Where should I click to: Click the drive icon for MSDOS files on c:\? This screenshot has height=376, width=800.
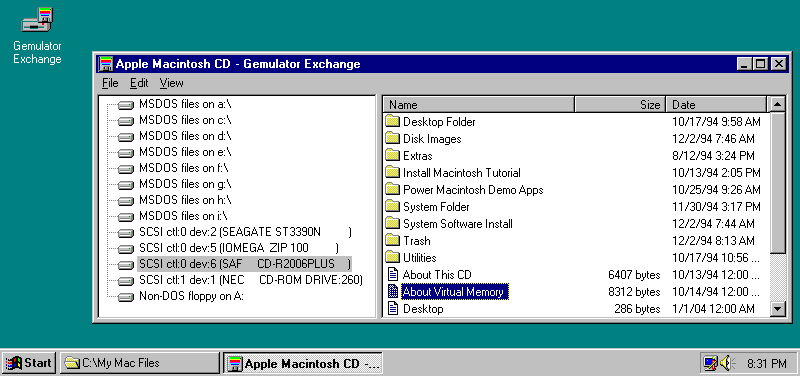[125, 121]
